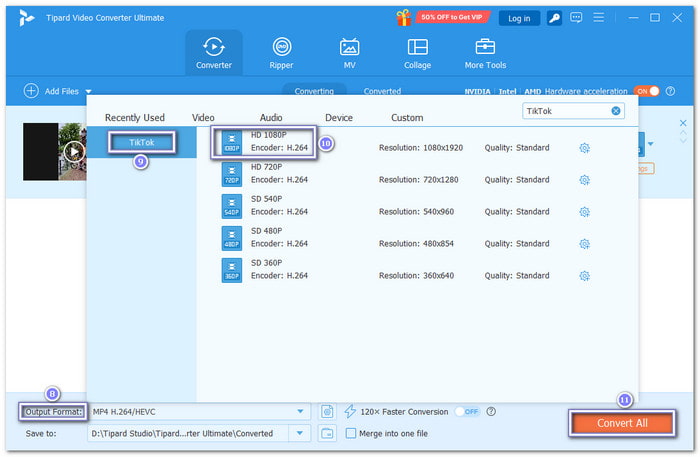Open More Tools toolbox

tap(485, 53)
